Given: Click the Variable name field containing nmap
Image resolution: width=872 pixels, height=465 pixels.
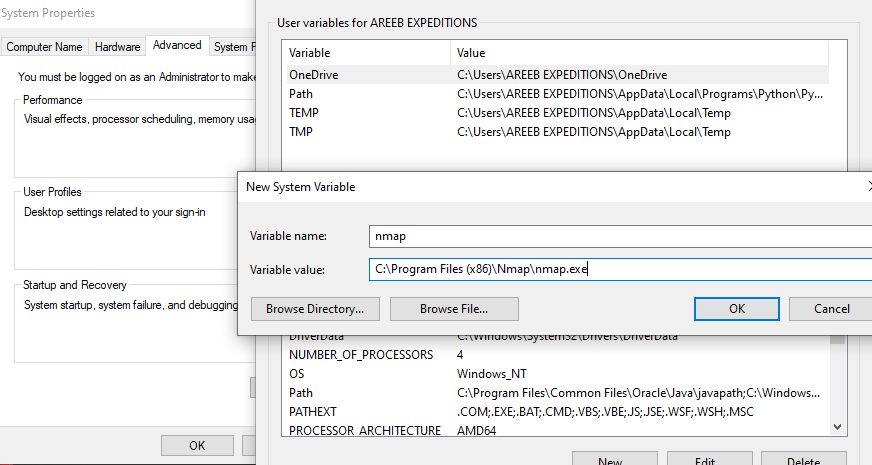Looking at the screenshot, I should (x=620, y=236).
